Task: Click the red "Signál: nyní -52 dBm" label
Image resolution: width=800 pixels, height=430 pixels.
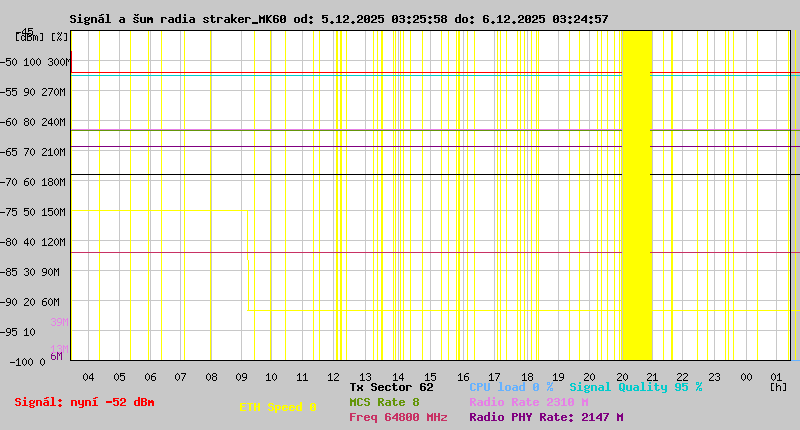Action: pos(85,402)
